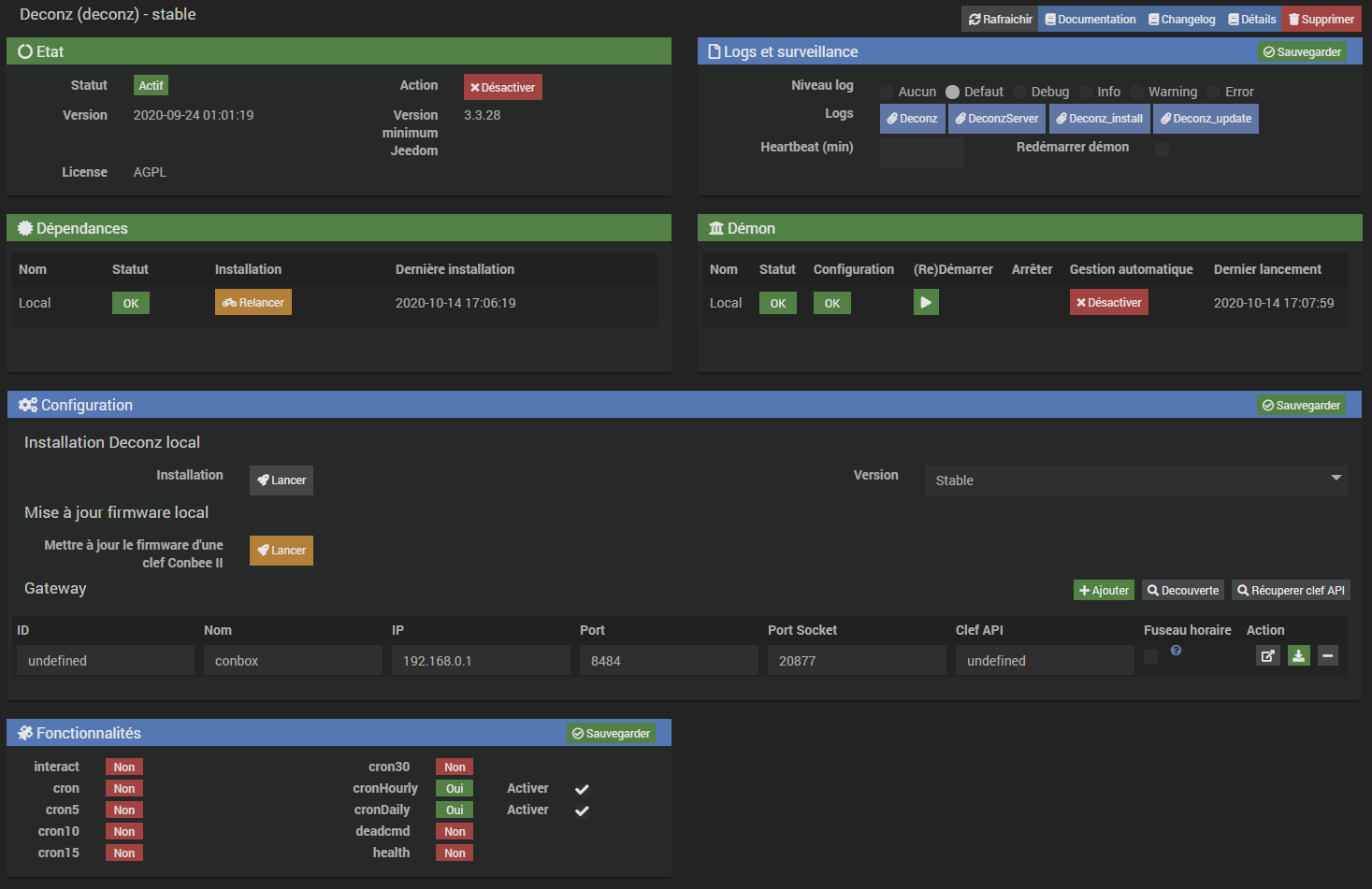Image resolution: width=1372 pixels, height=889 pixels.
Task: Click the Heartbeat minutes input field
Action: (x=921, y=151)
